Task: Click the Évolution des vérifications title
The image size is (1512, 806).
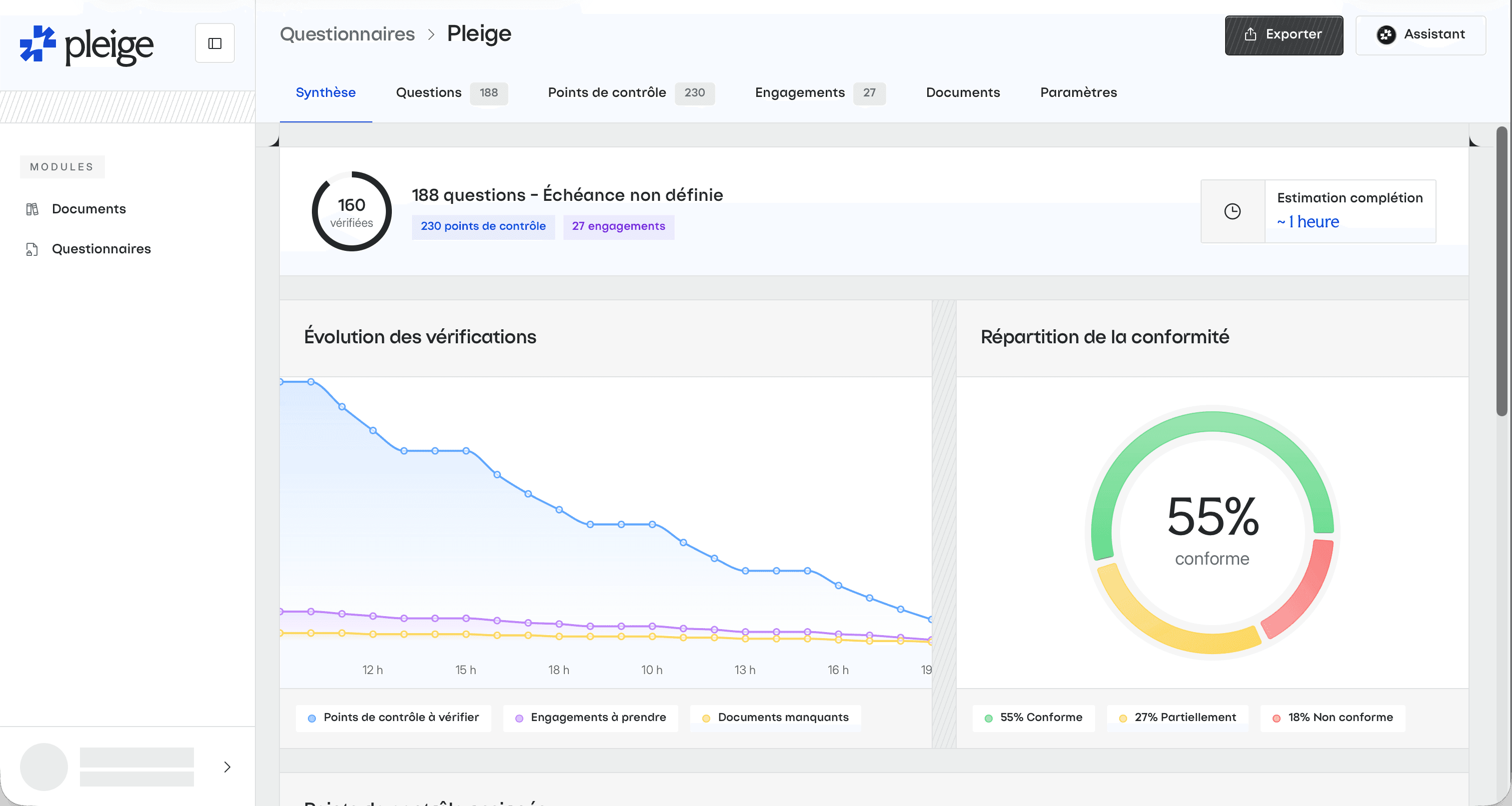Action: pos(420,337)
